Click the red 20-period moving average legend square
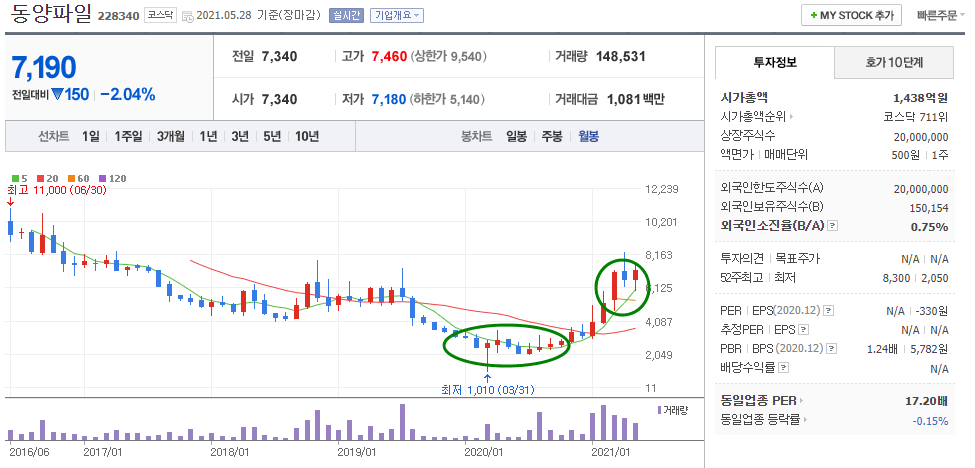975x468 pixels. 40,178
